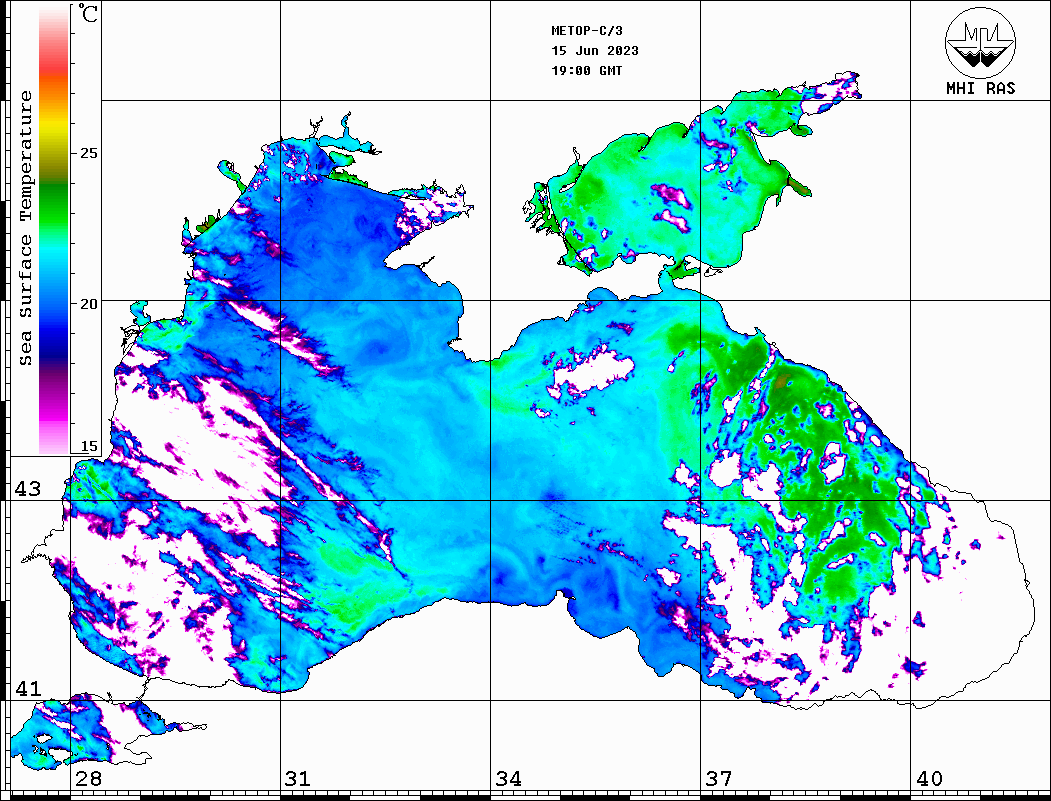Click the latitude label 41
This screenshot has height=801, width=1051.
point(28,688)
